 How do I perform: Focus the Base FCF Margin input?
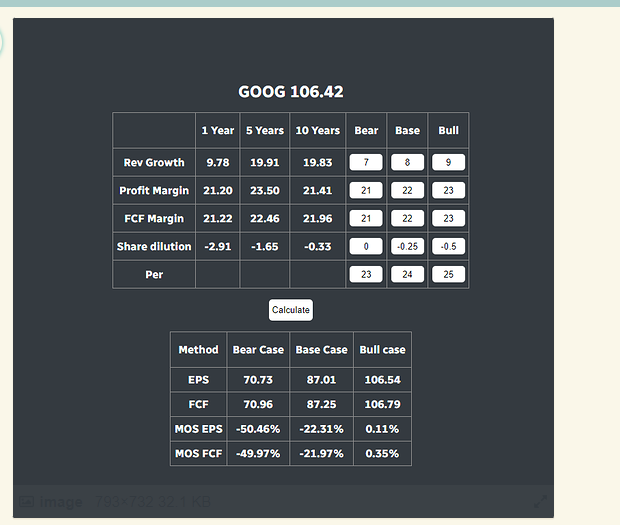(407, 219)
